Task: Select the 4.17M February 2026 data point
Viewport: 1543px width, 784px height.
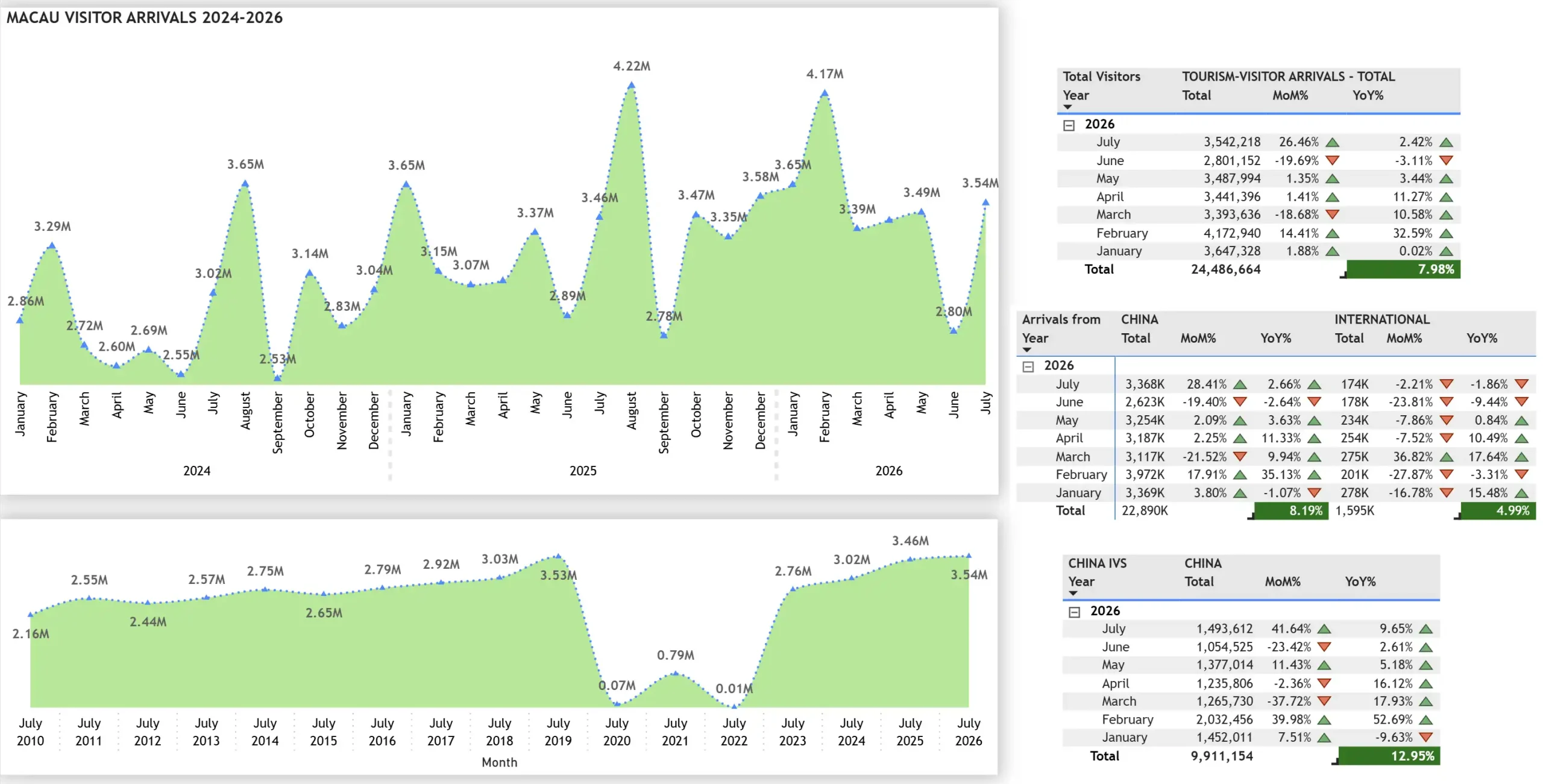Action: coord(825,93)
